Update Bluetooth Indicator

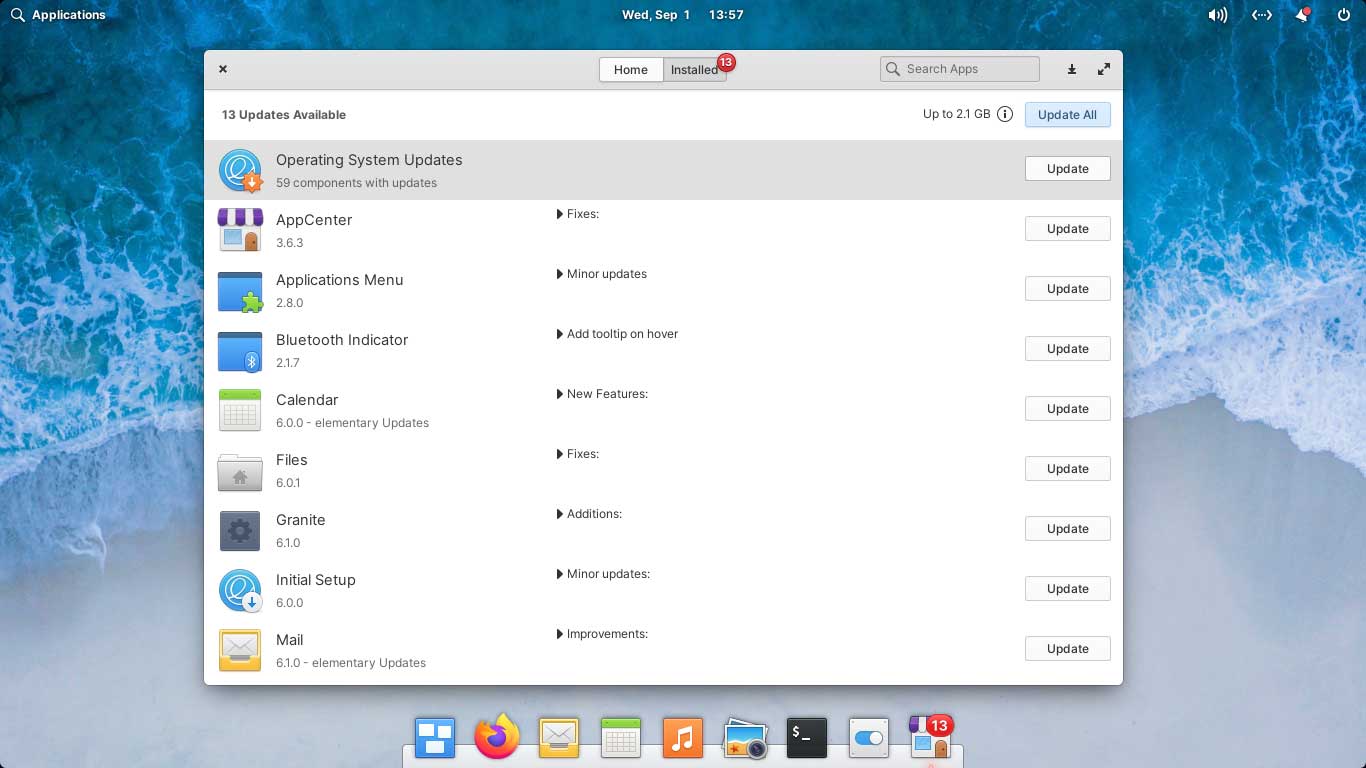1067,349
